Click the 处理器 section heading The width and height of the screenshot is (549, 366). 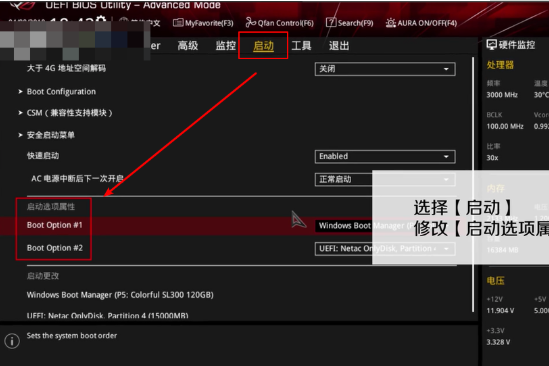click(x=500, y=65)
